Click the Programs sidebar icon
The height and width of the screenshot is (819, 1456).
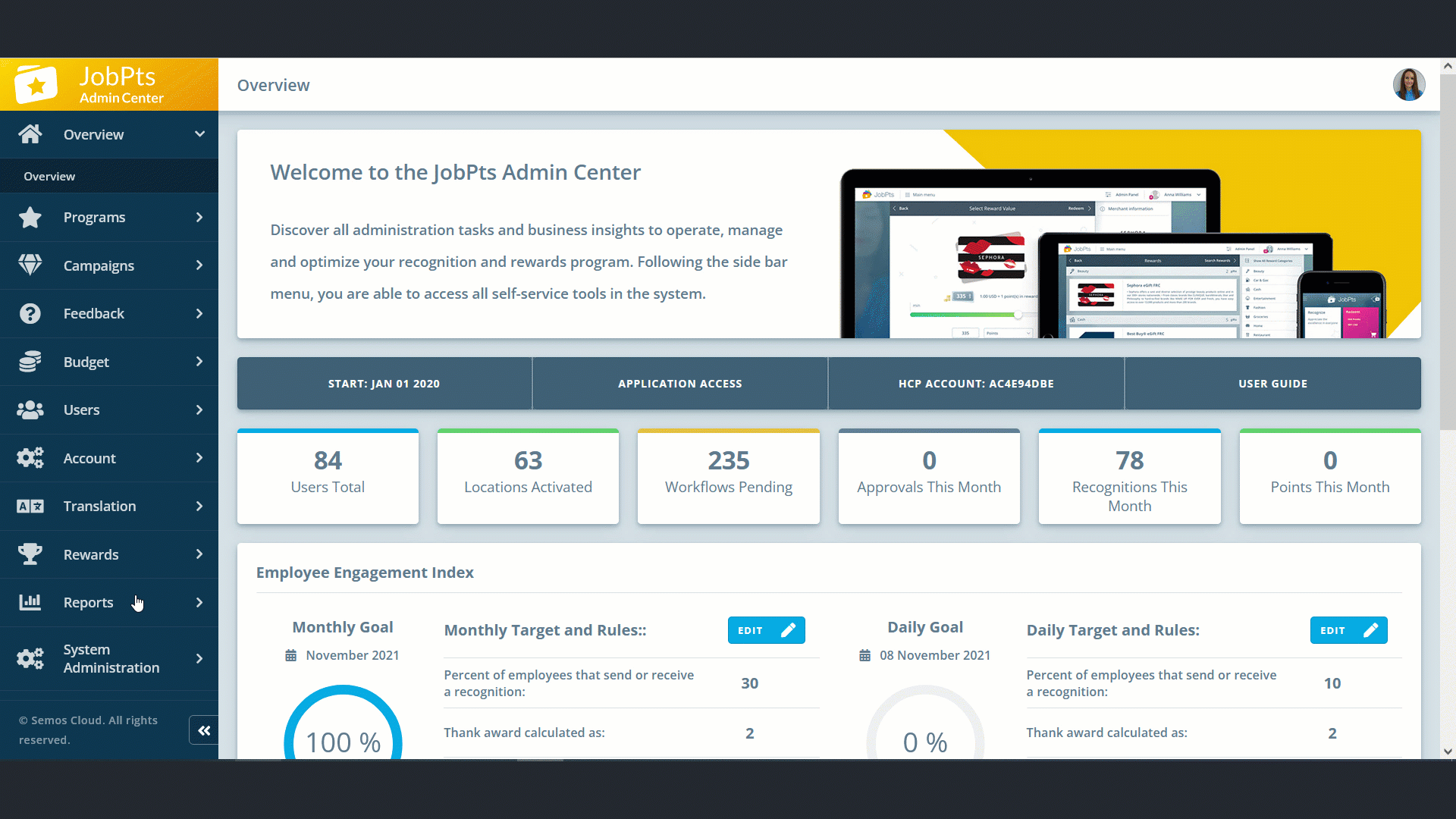pyautogui.click(x=31, y=217)
